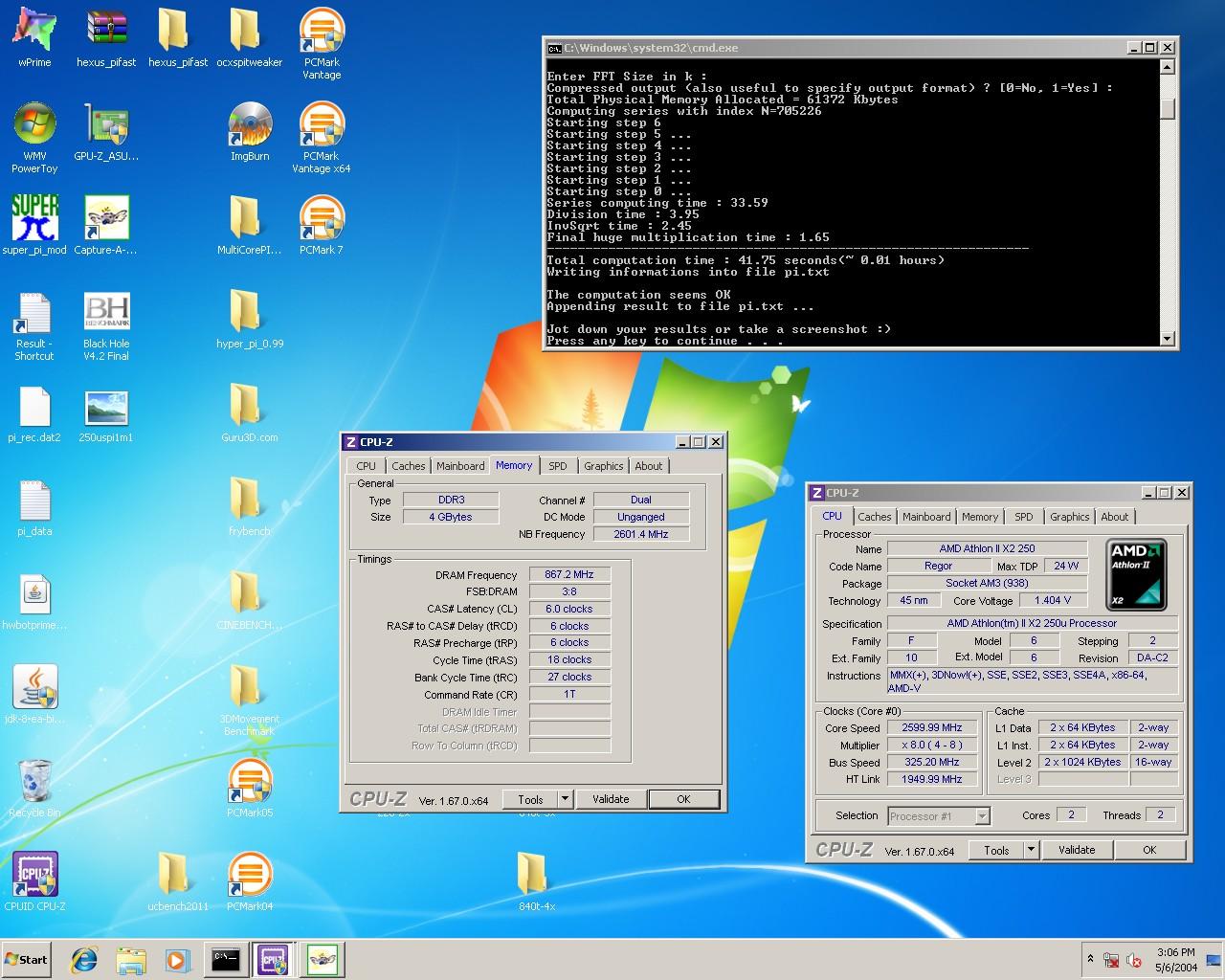
Task: Open About tab in Memory CPU-Z window
Action: pos(649,466)
